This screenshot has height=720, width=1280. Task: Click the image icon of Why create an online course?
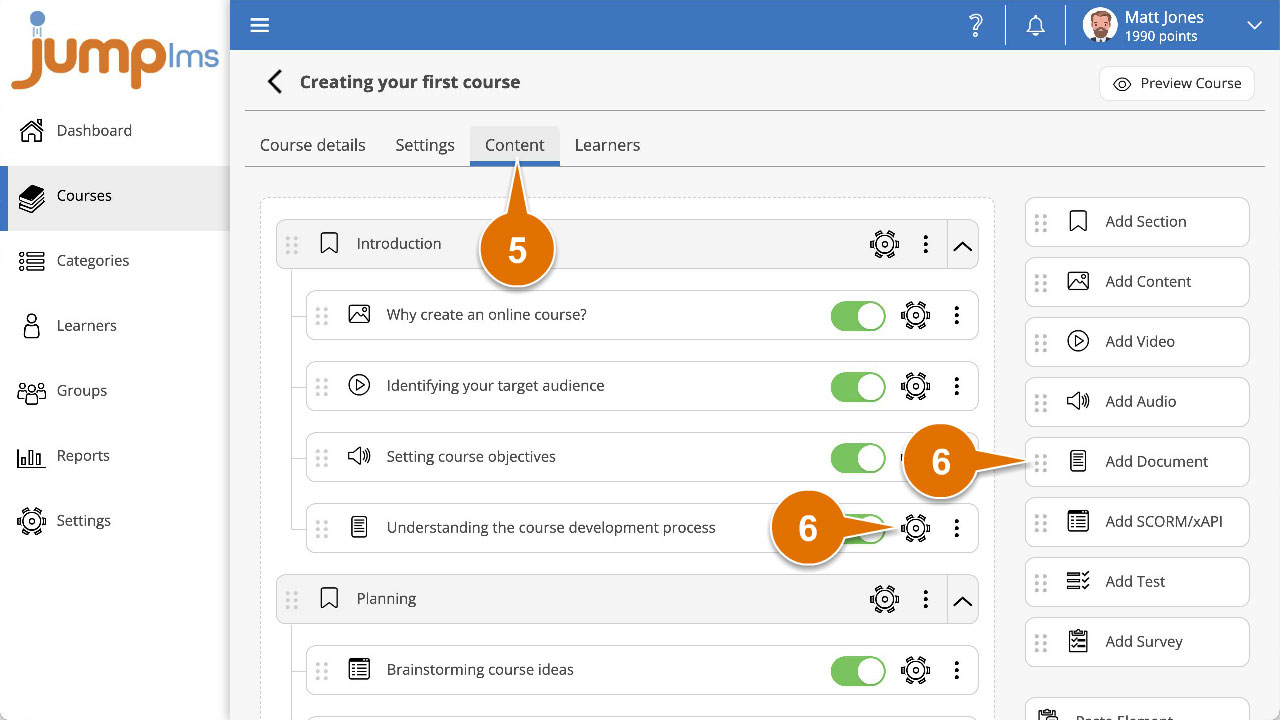(x=359, y=314)
